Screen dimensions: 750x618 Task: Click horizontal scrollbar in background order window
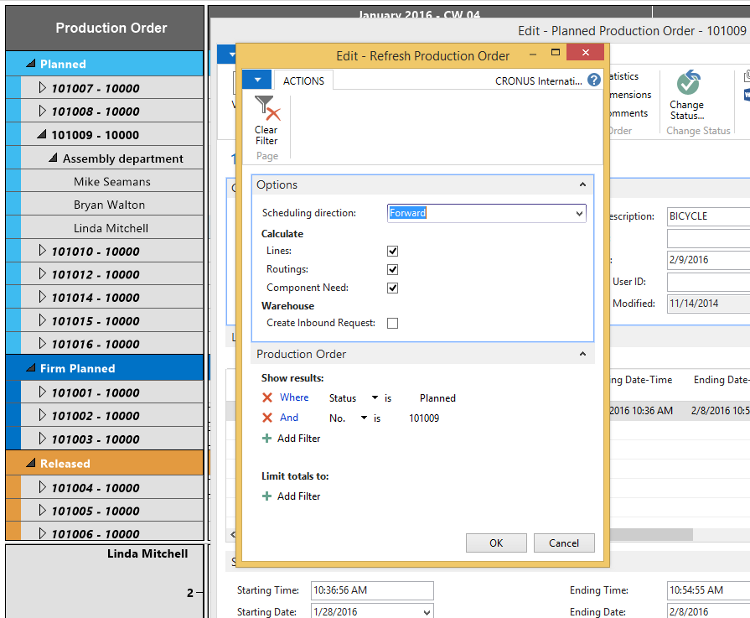pyautogui.click(x=651, y=534)
